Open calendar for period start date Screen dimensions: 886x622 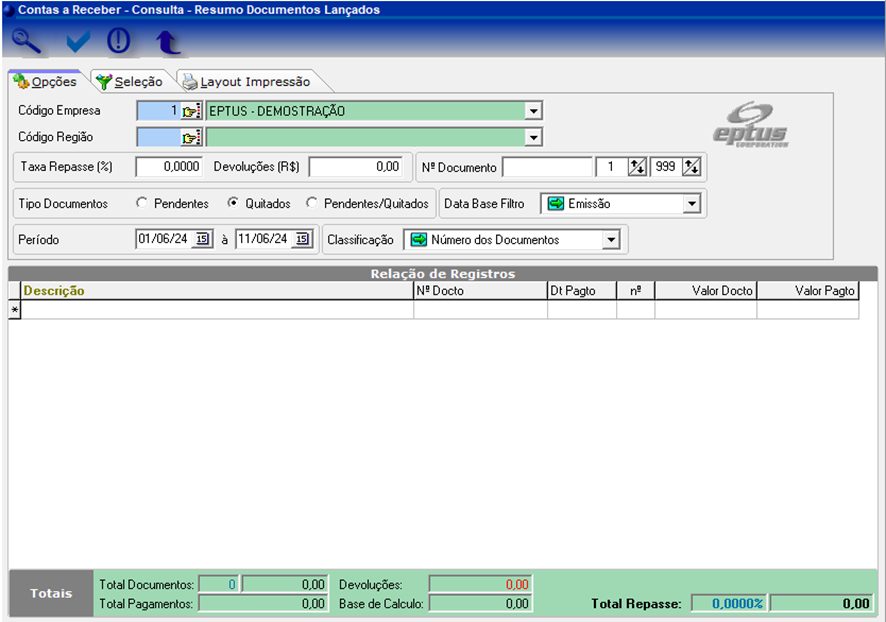click(x=202, y=240)
